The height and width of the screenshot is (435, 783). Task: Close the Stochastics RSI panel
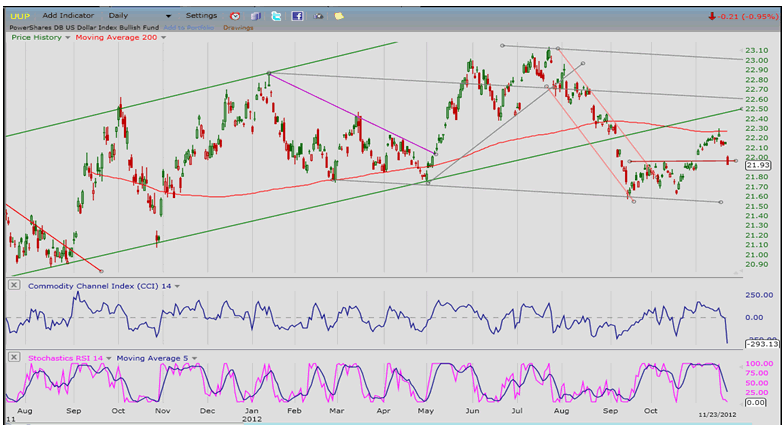13,357
